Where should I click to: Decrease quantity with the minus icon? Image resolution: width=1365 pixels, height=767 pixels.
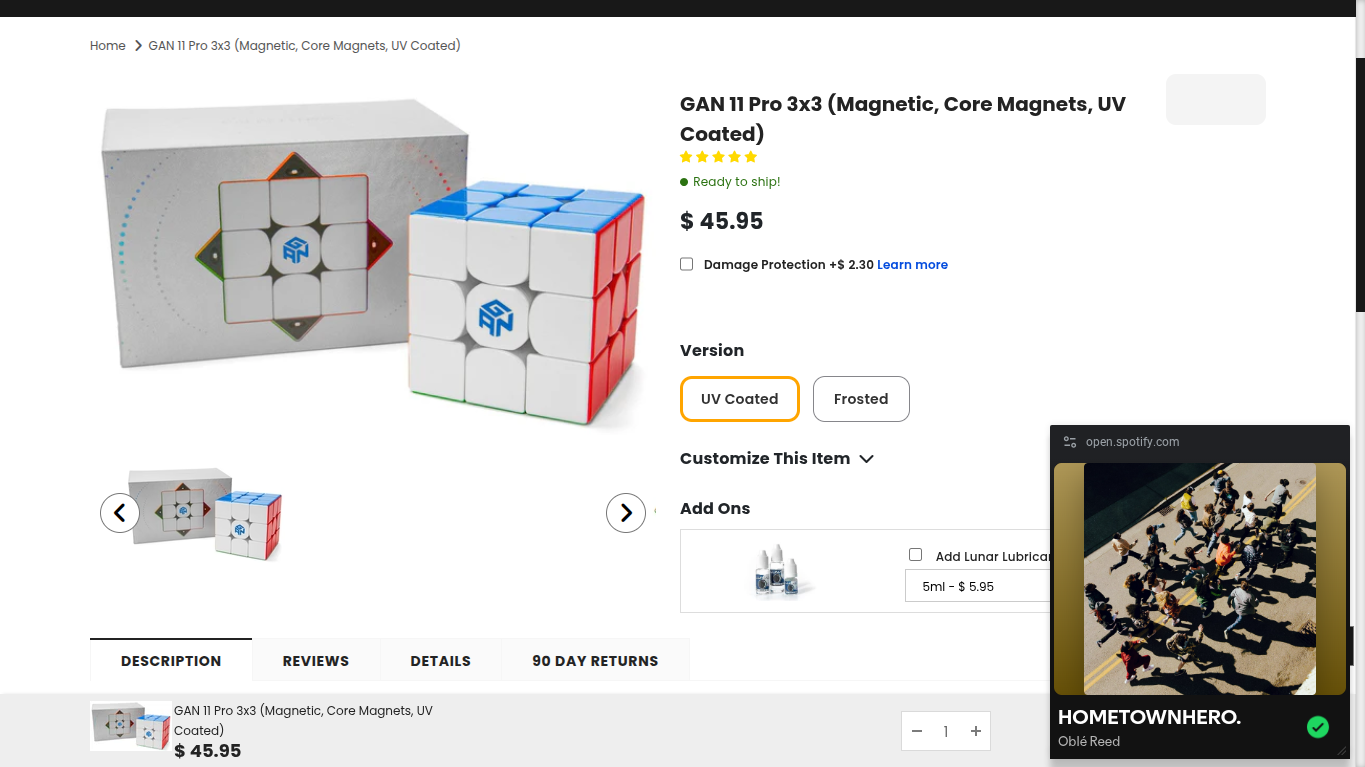coord(917,732)
